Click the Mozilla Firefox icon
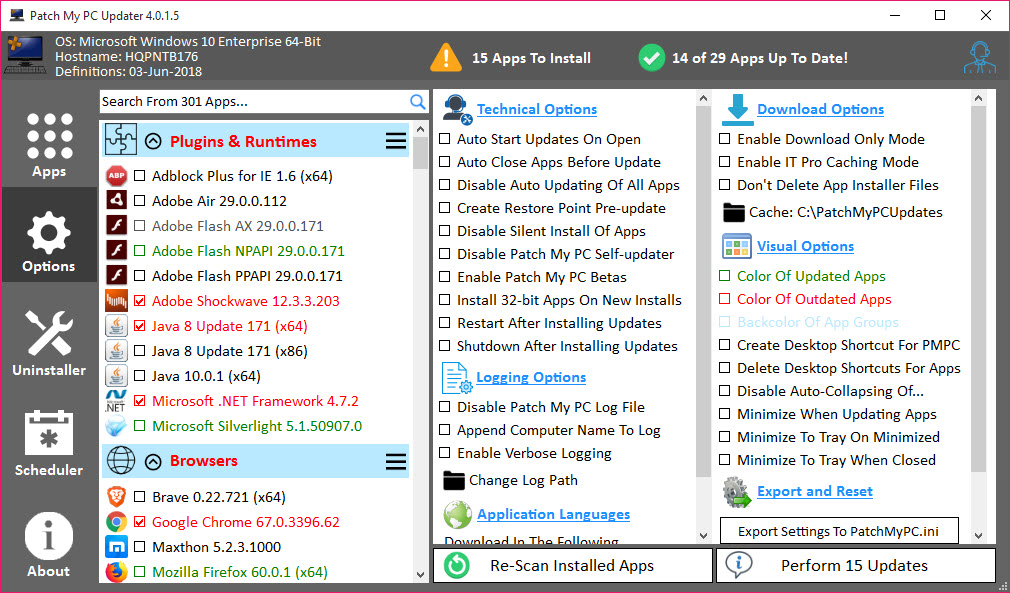The height and width of the screenshot is (593, 1010). pyautogui.click(x=117, y=572)
